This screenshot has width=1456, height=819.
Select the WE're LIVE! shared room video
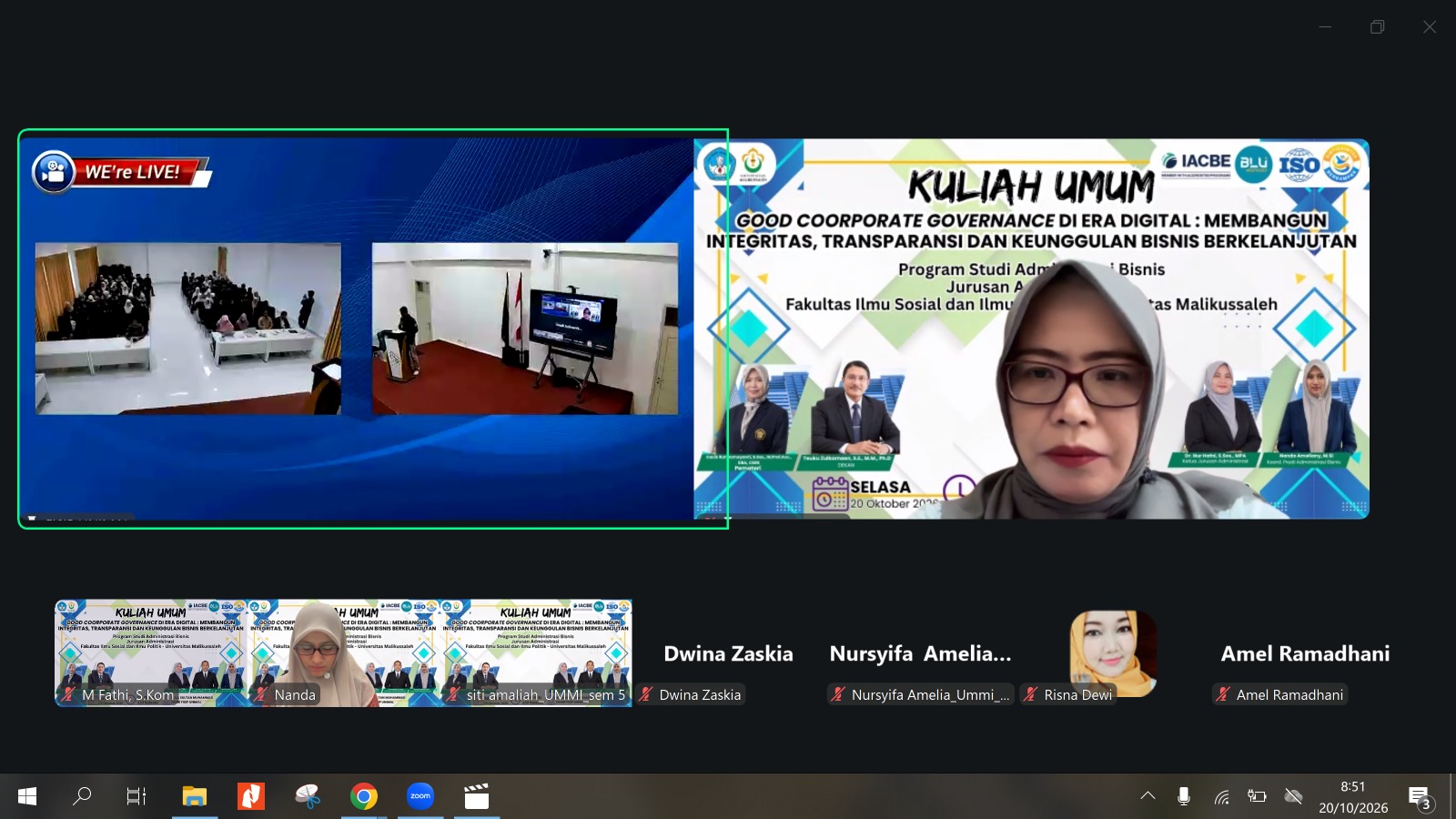pyautogui.click(x=356, y=329)
